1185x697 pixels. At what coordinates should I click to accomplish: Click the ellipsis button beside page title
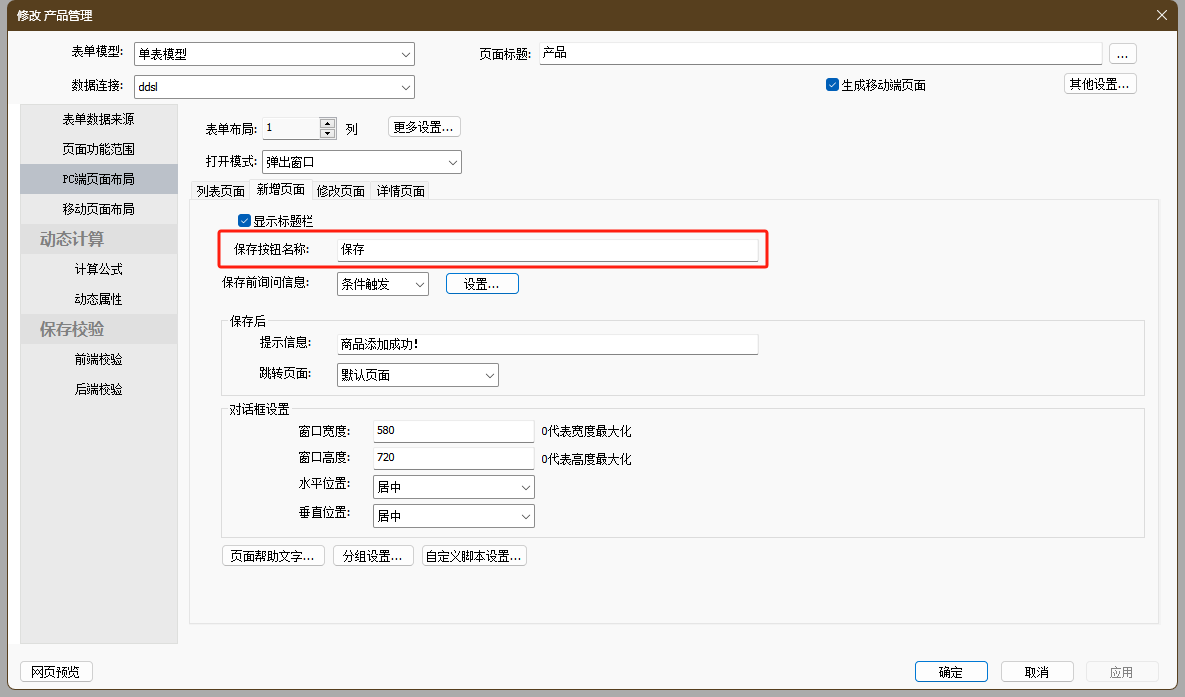click(1122, 54)
